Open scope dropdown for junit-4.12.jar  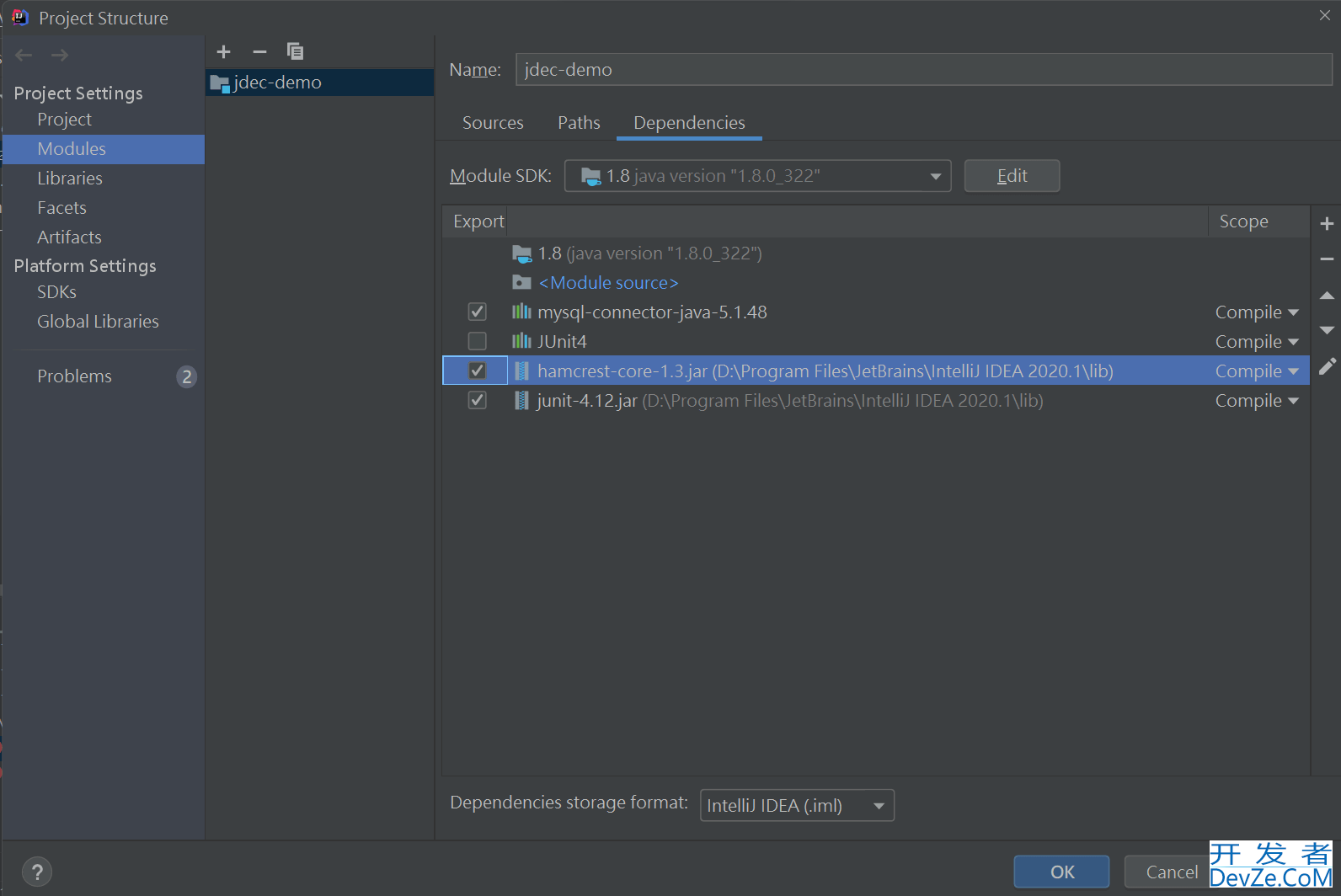coord(1257,401)
